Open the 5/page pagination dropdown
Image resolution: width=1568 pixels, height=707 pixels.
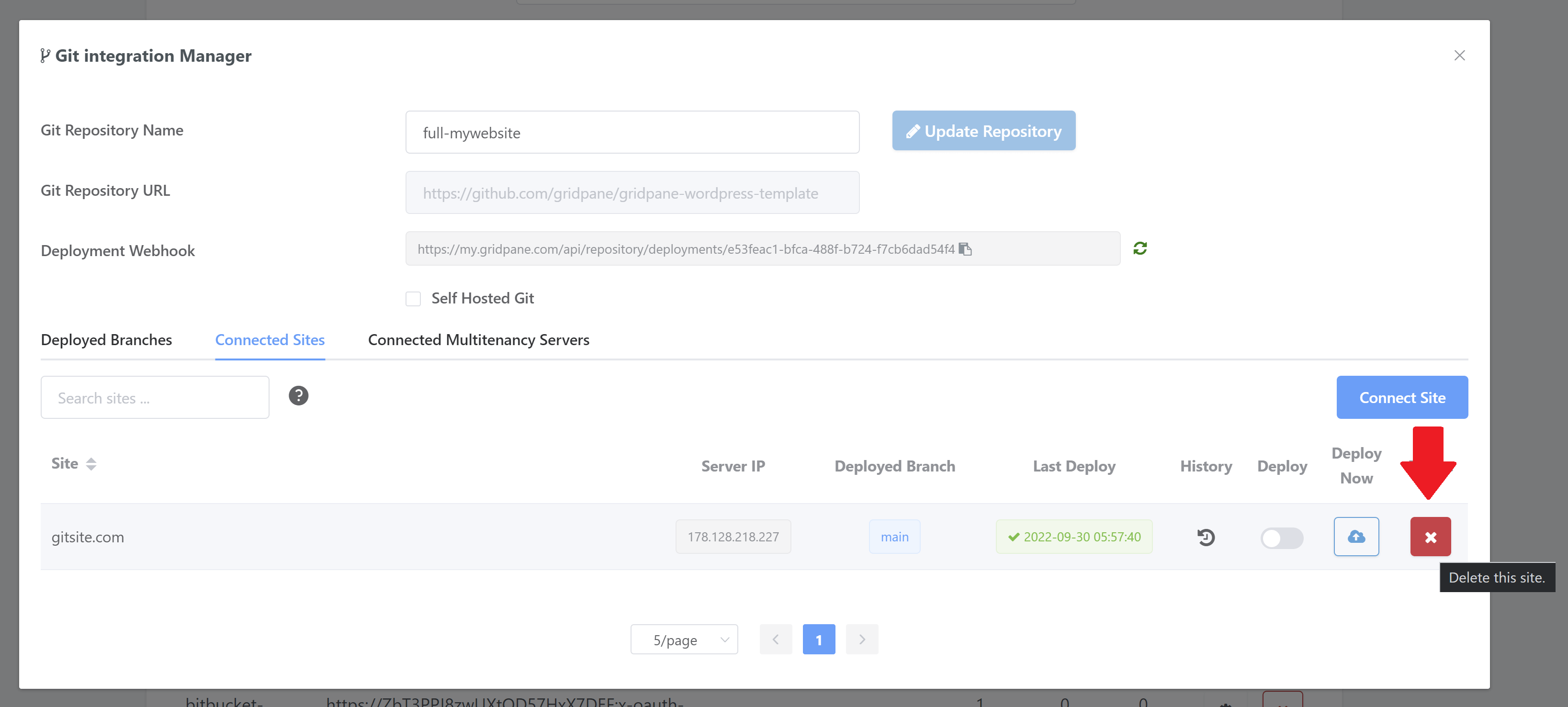[684, 640]
